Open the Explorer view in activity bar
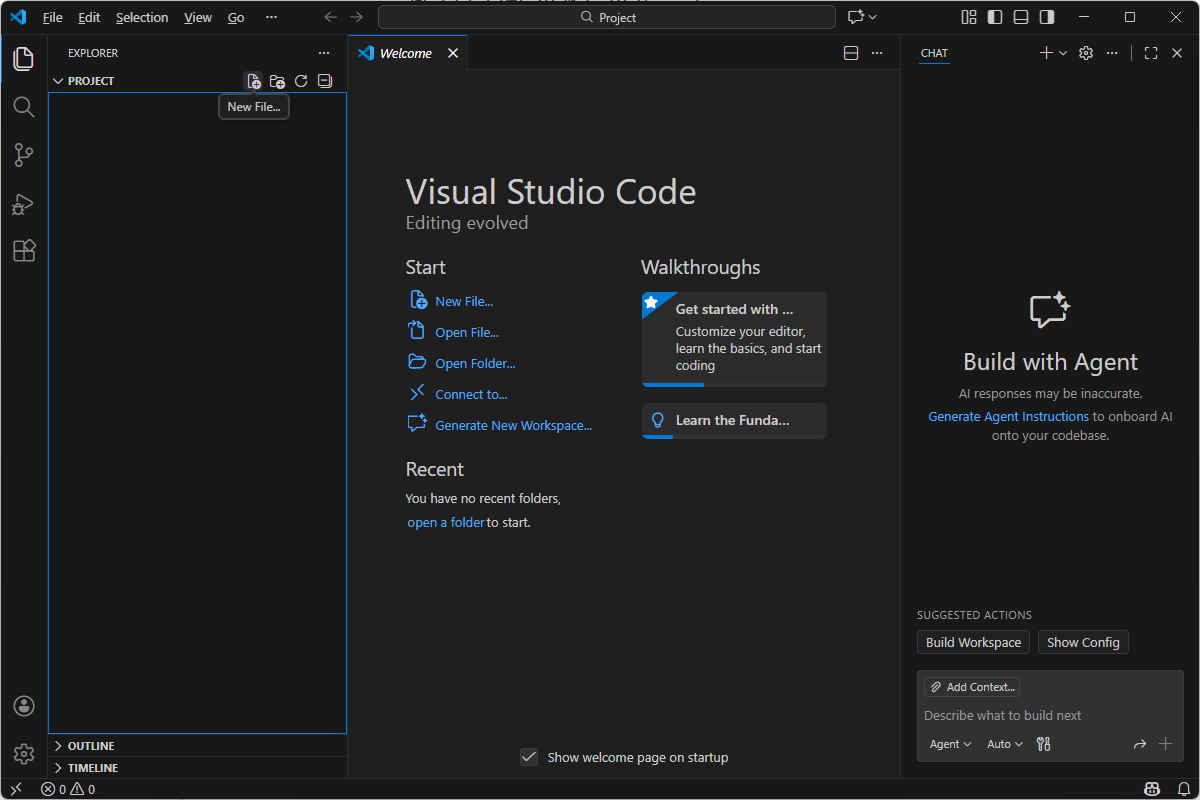1200x800 pixels. pos(24,59)
